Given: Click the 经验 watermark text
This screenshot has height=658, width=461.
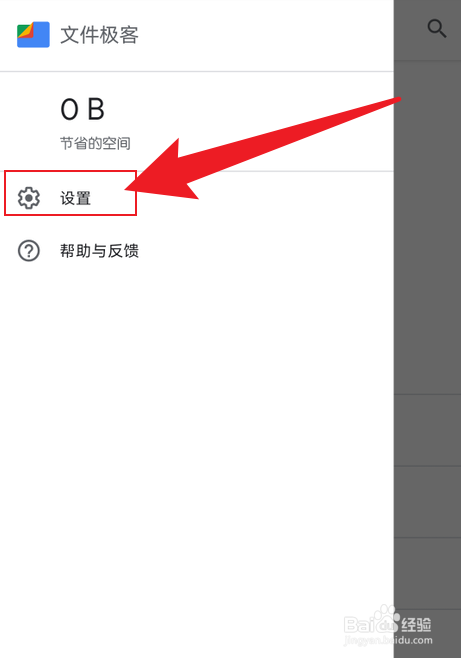Looking at the screenshot, I should tap(416, 624).
